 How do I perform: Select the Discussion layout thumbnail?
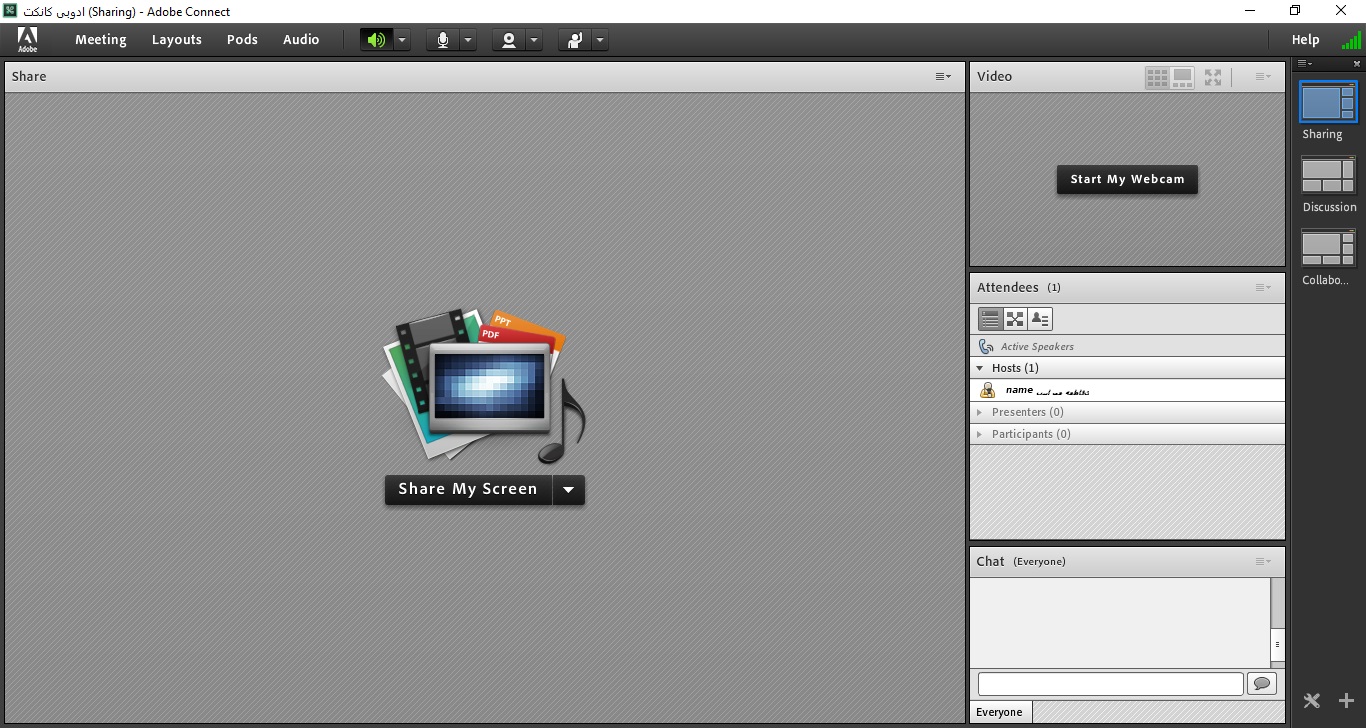pyautogui.click(x=1328, y=176)
